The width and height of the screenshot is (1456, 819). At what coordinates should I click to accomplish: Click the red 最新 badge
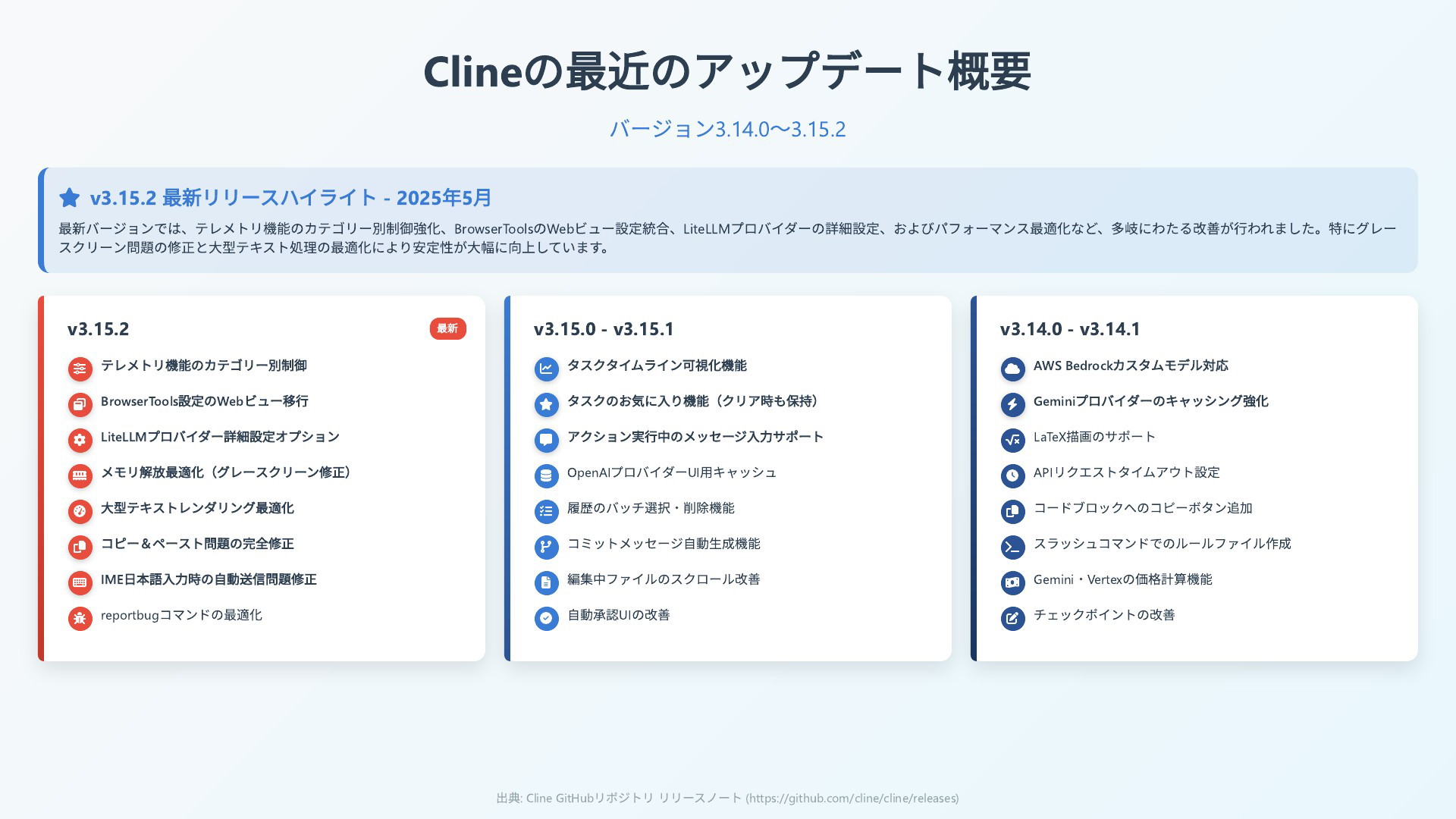[x=447, y=328]
